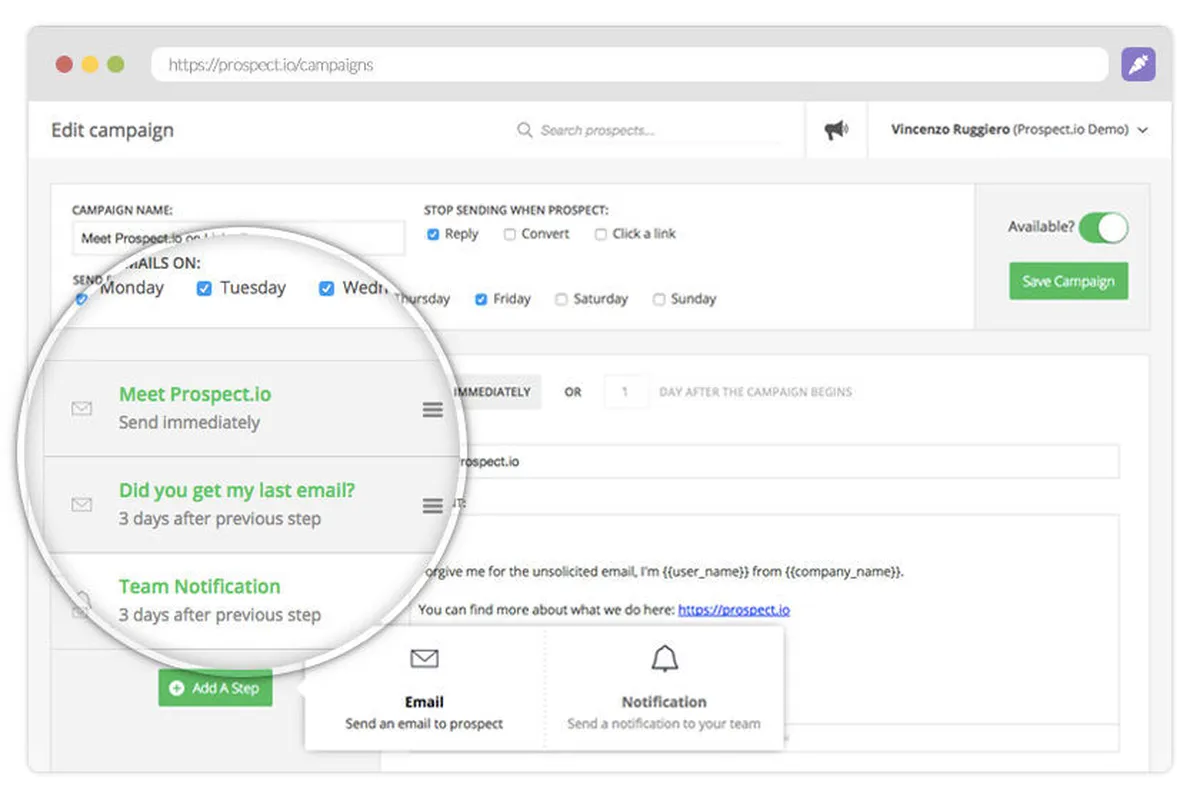Open the Meet Prospect.io step

tap(195, 394)
